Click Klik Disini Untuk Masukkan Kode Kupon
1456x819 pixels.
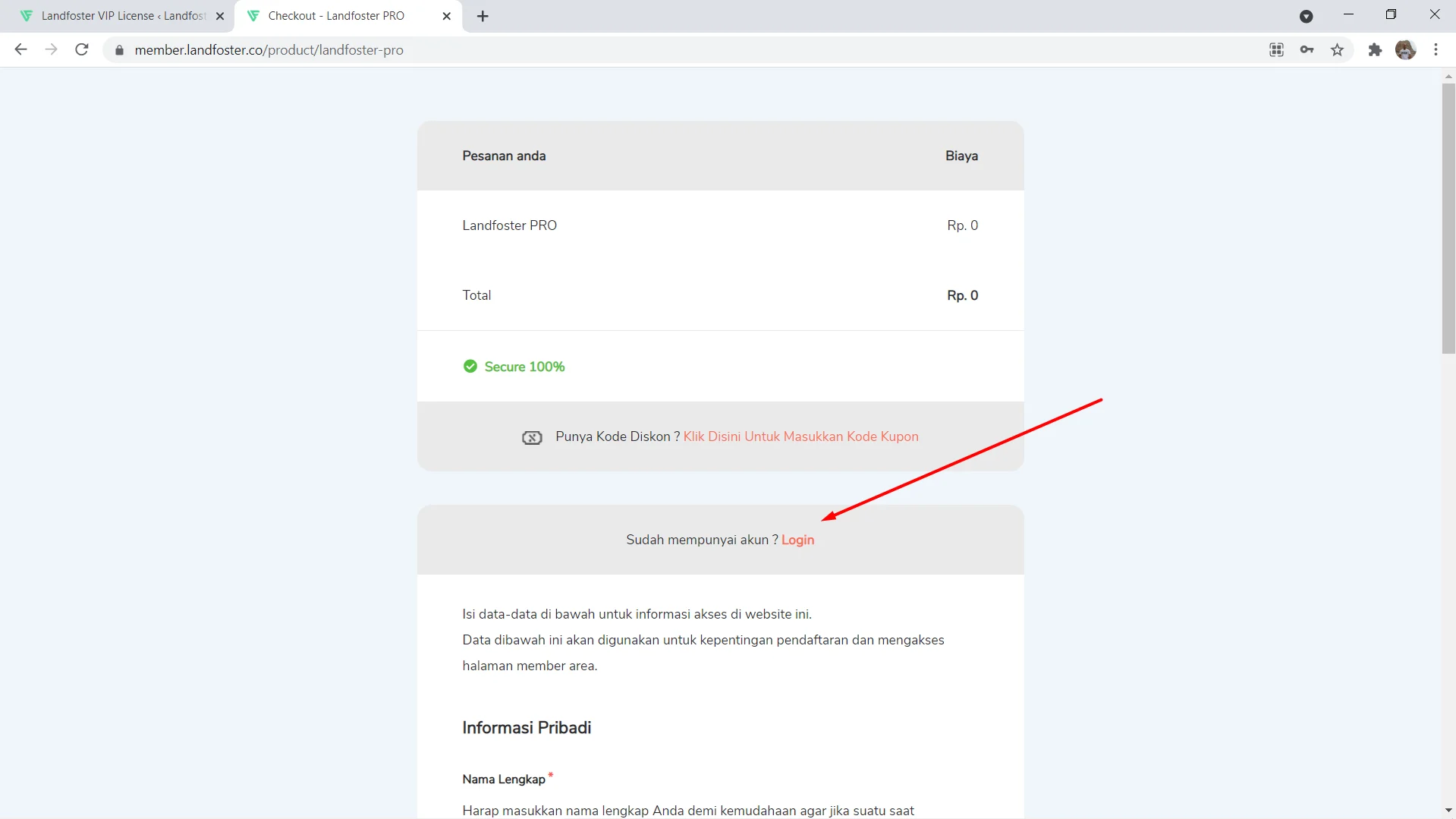point(800,436)
